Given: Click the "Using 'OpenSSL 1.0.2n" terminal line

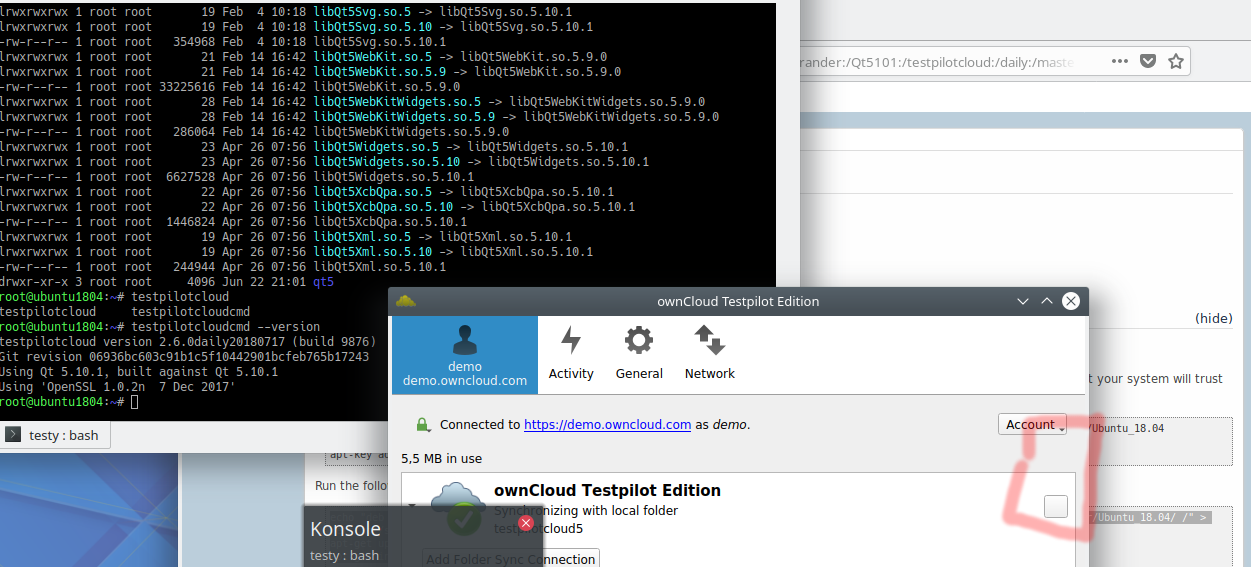Looking at the screenshot, I should [x=118, y=387].
